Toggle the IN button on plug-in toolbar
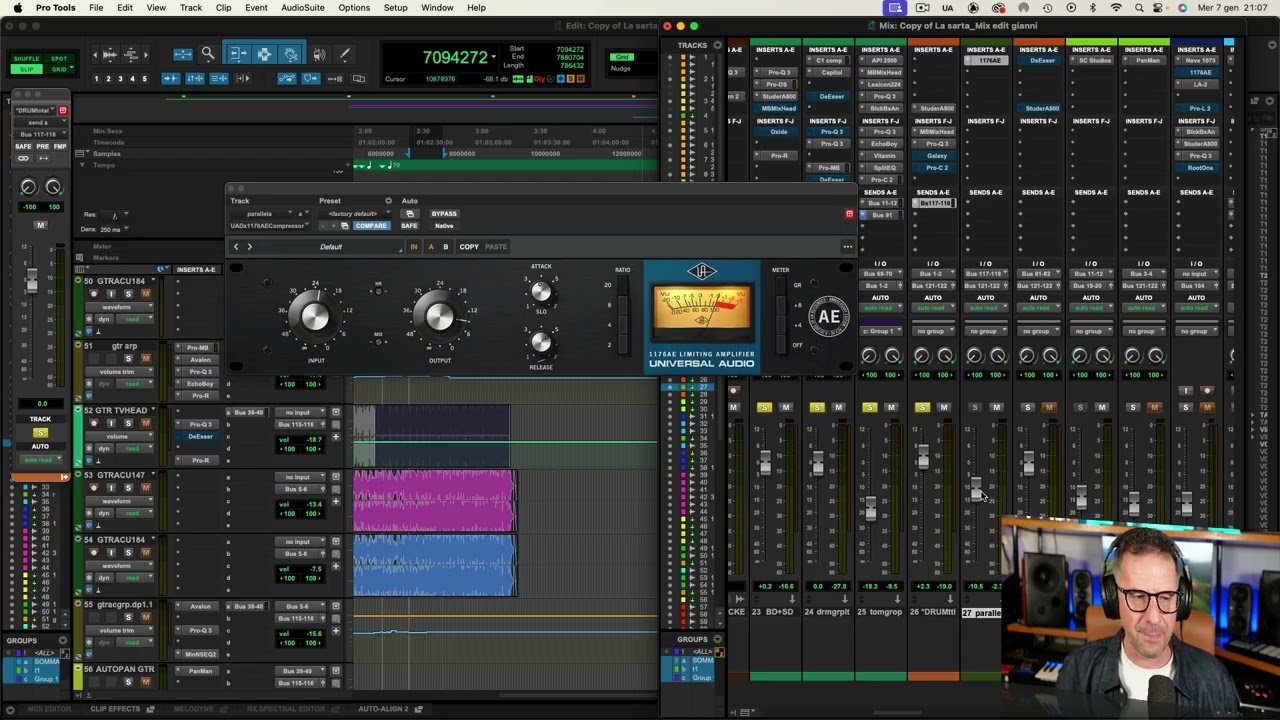The width and height of the screenshot is (1280, 720). [x=413, y=247]
